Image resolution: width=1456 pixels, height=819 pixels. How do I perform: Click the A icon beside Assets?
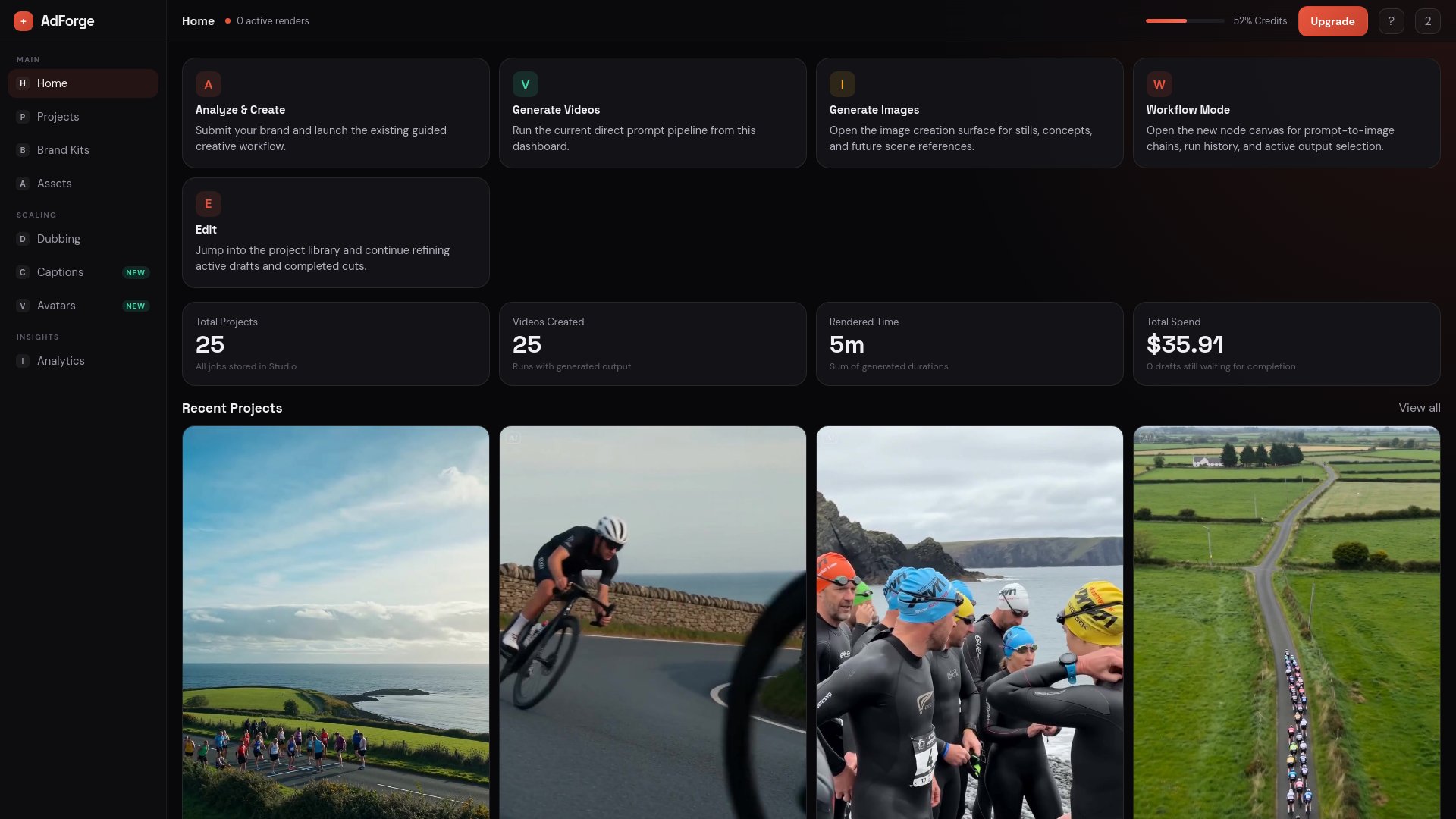[23, 184]
